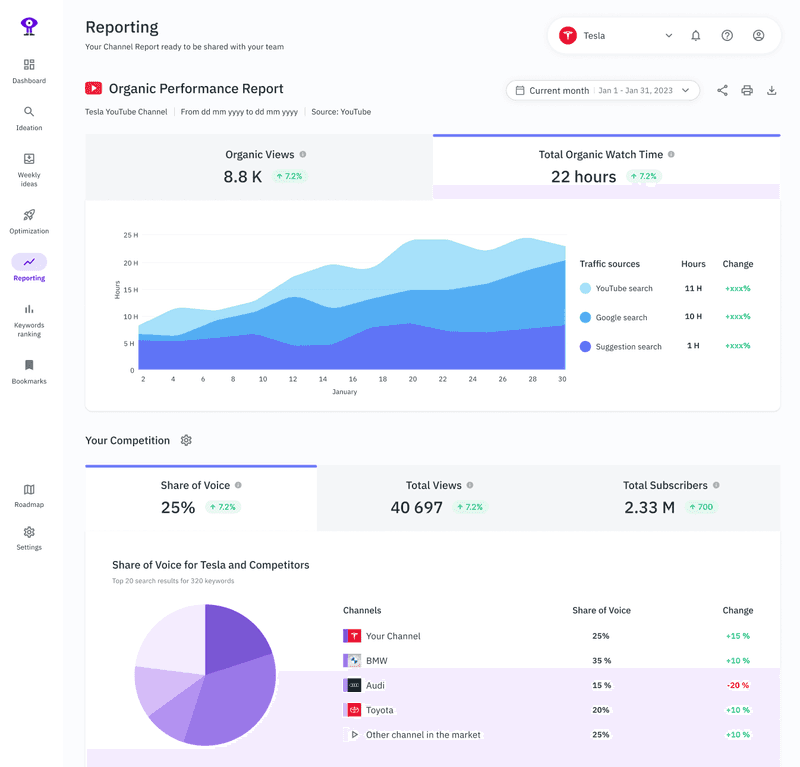Screen dimensions: 800x767
Task: Expand the Tesla channel dropdown chevron
Action: [668, 36]
